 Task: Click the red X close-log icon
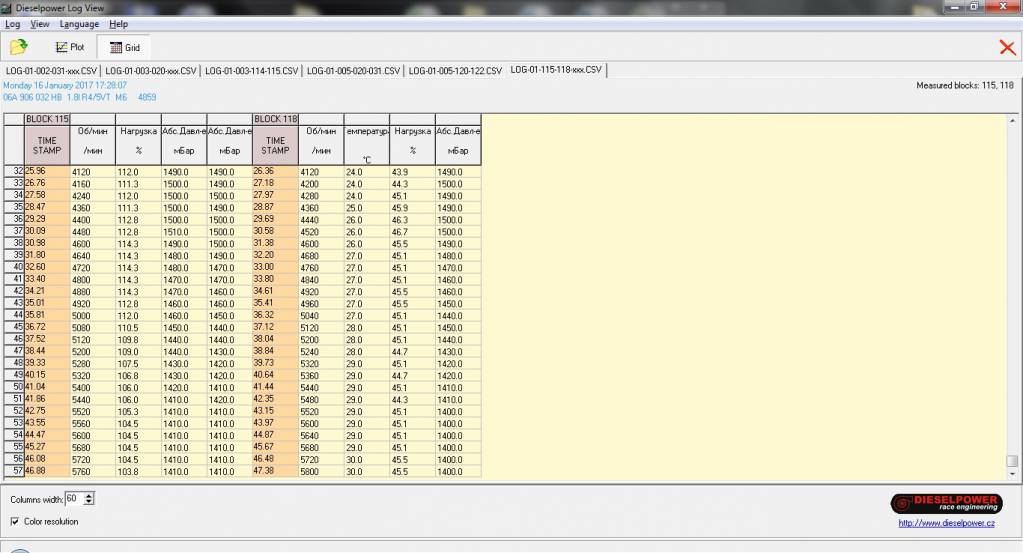pyautogui.click(x=1007, y=47)
